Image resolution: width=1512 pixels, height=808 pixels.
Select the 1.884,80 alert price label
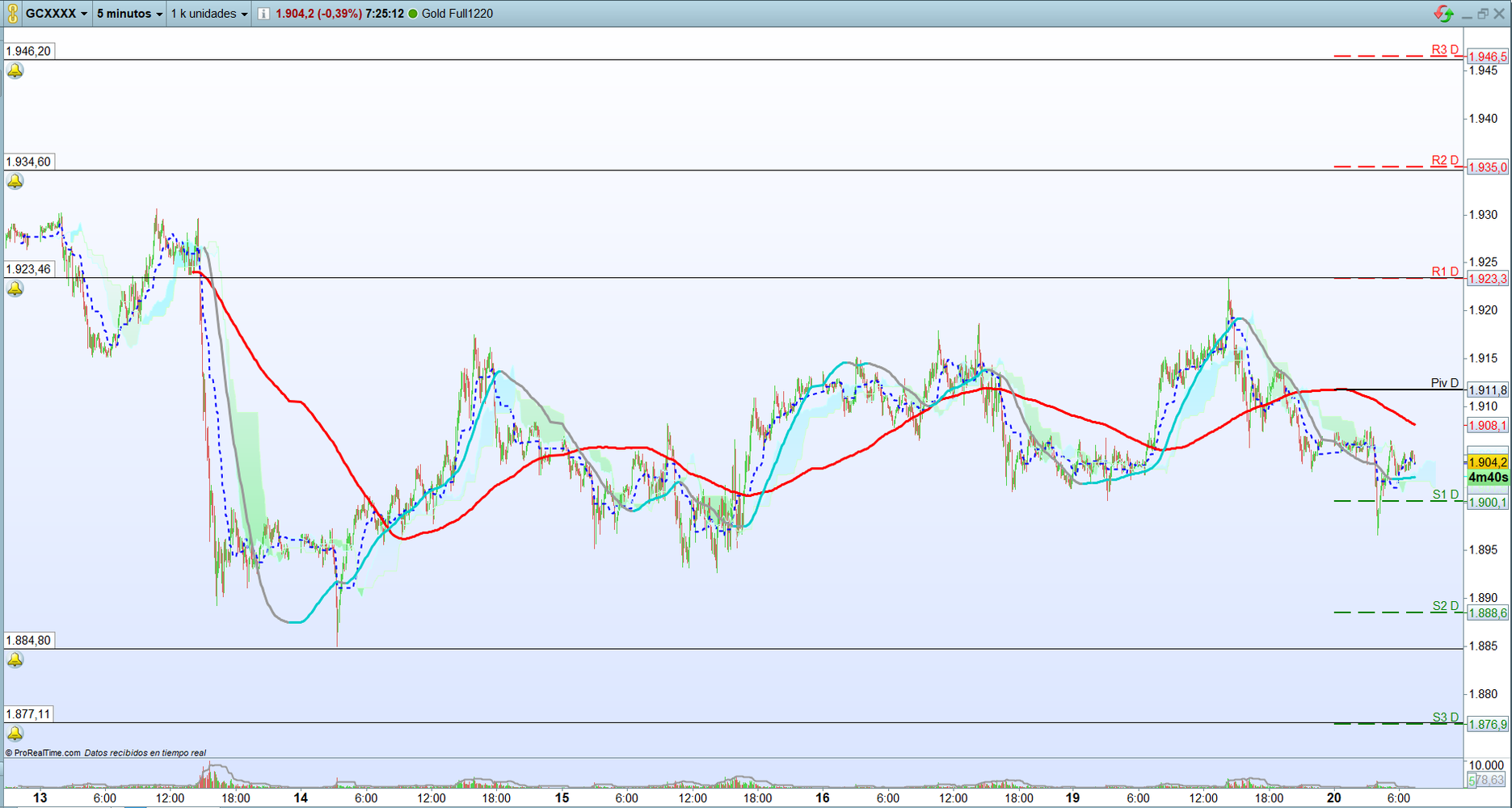29,641
